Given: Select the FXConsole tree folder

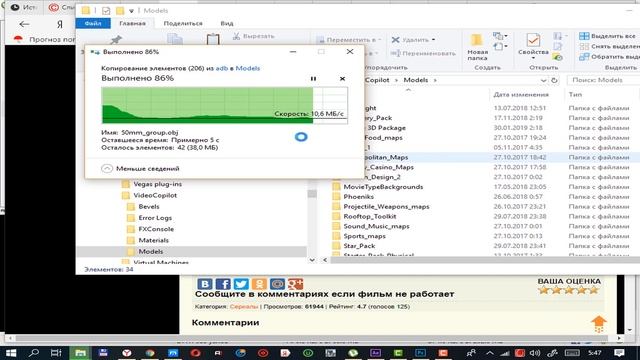Looking at the screenshot, I should (156, 229).
